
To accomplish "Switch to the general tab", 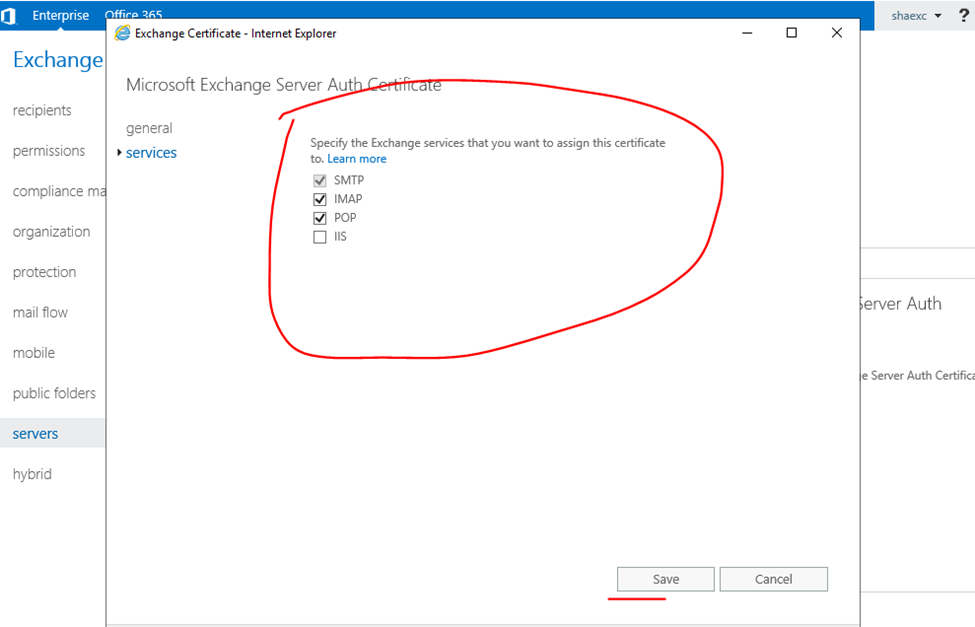I will (x=149, y=128).
